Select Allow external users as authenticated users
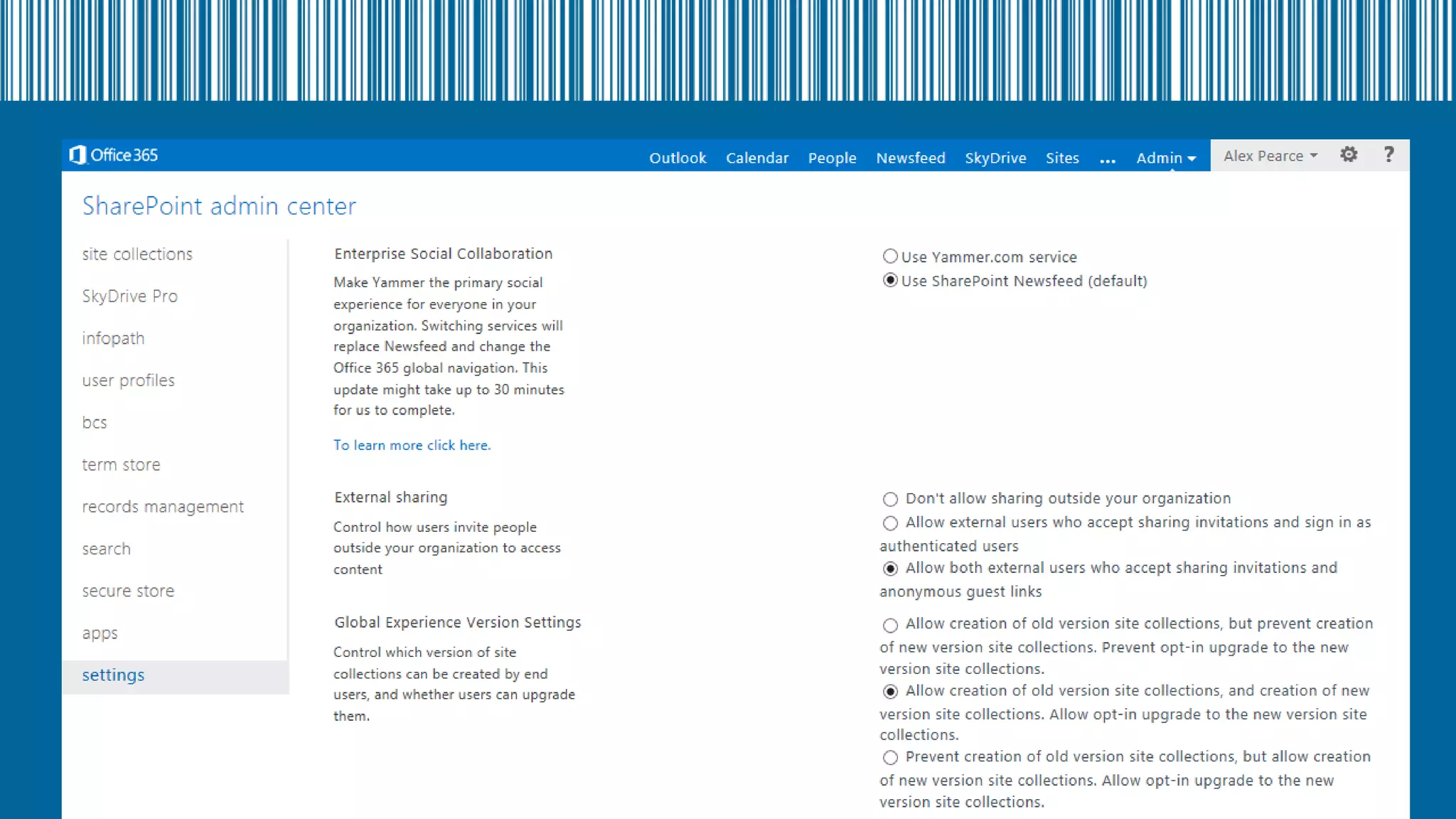Screen dimensions: 1456x819 [x=890, y=523]
